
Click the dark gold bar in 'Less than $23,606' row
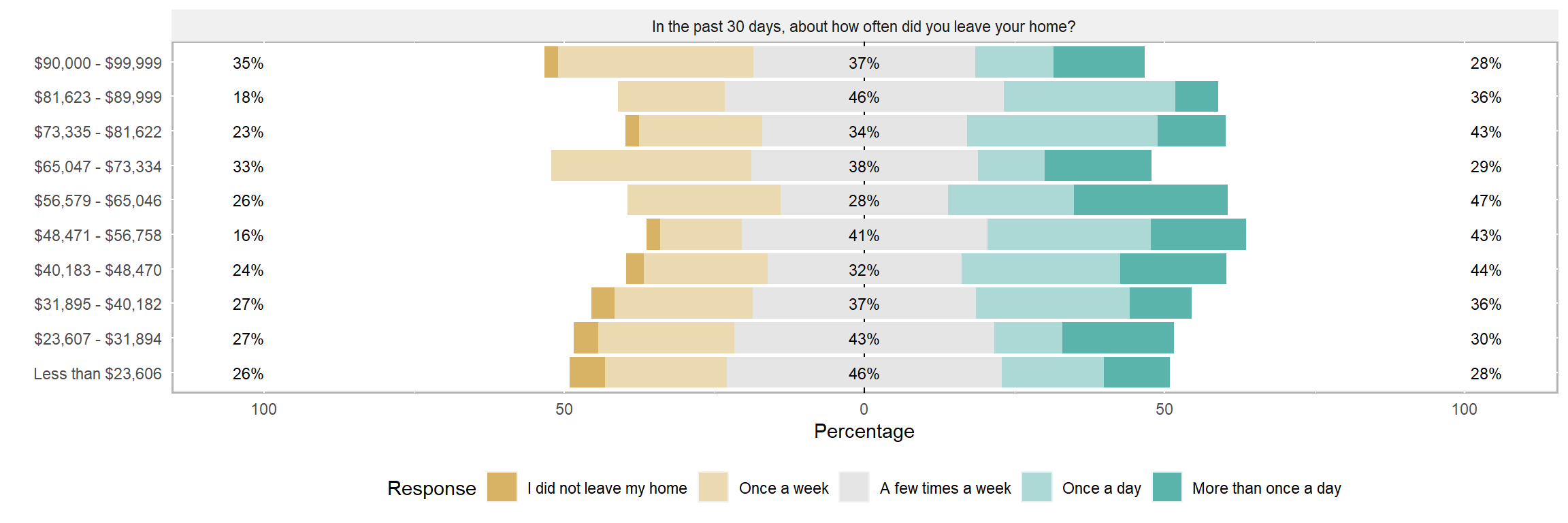(587, 373)
